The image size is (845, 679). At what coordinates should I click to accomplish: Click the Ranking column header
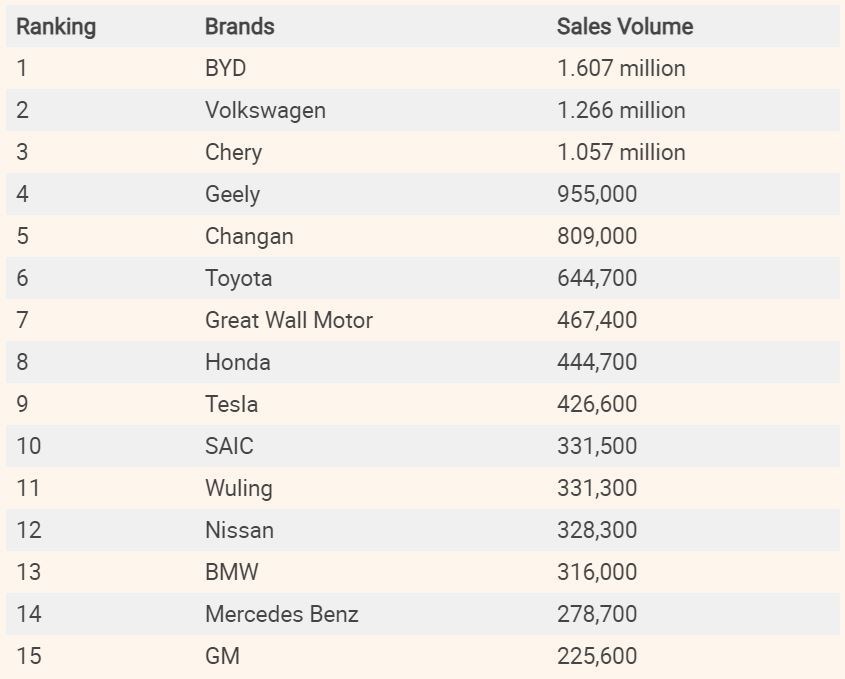[x=56, y=27]
